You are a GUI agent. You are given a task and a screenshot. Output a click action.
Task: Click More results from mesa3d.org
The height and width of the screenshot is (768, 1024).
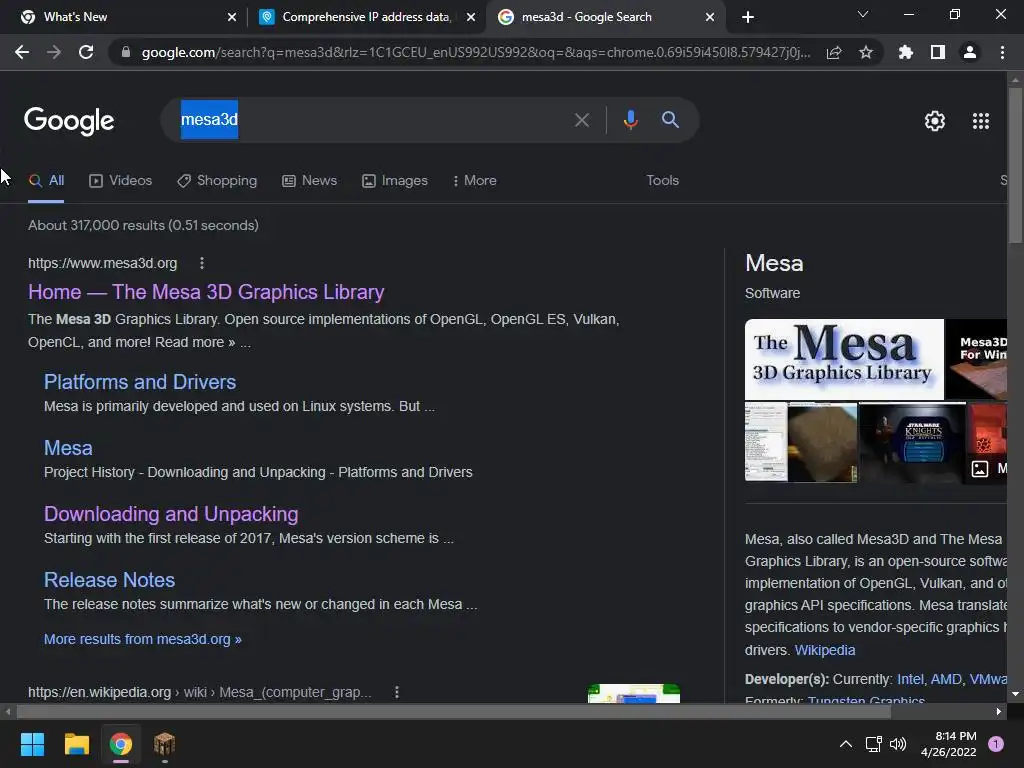pyautogui.click(x=142, y=639)
